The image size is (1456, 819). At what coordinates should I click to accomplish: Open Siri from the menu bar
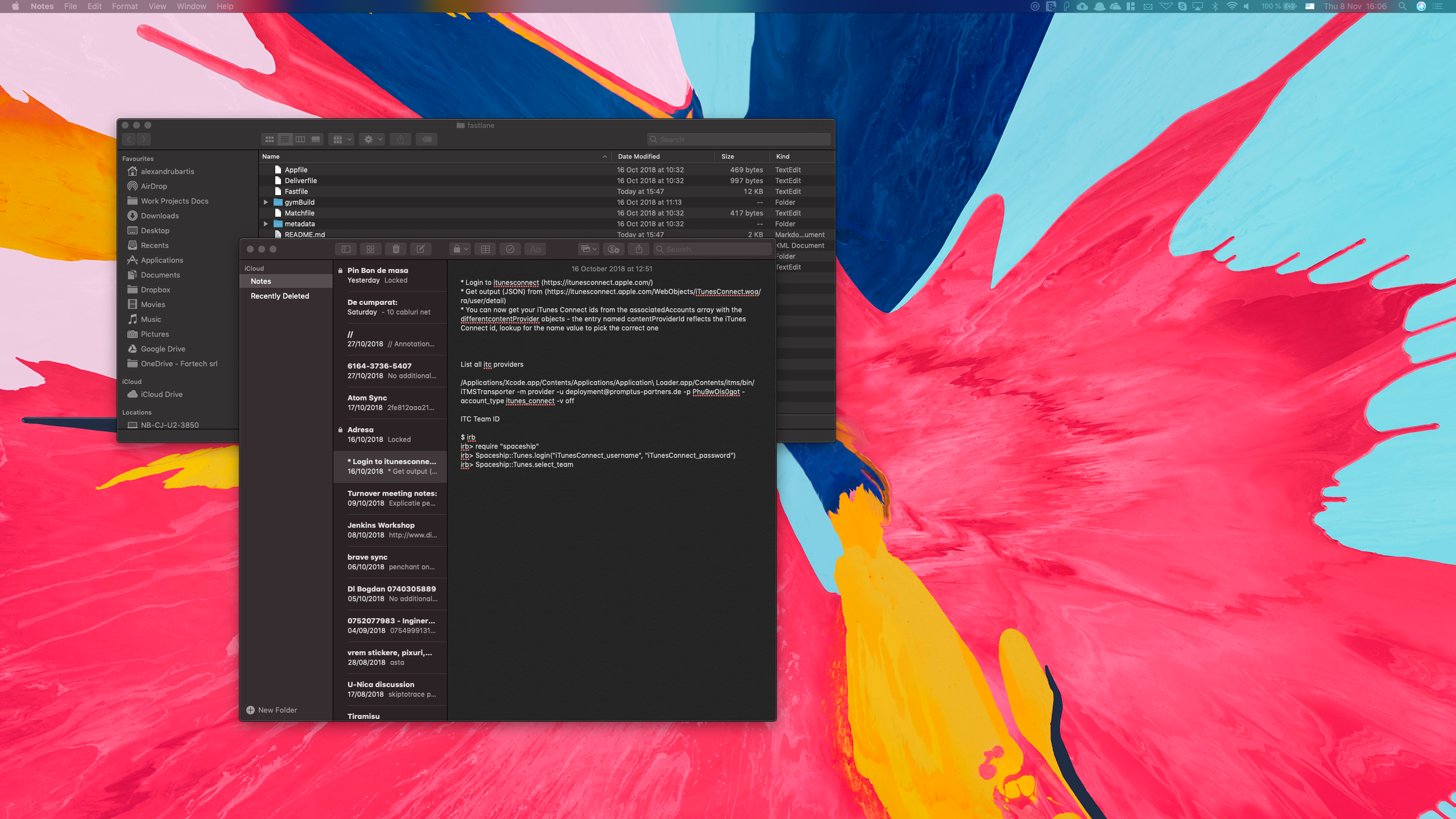1421,6
